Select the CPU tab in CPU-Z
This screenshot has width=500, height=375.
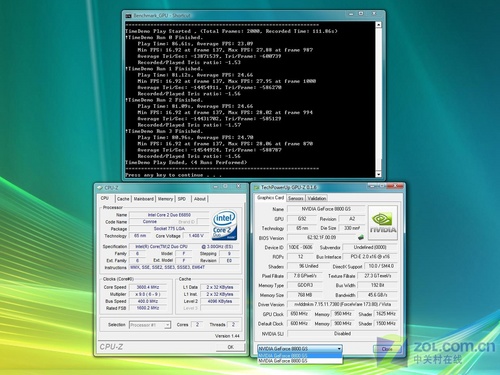click(105, 198)
